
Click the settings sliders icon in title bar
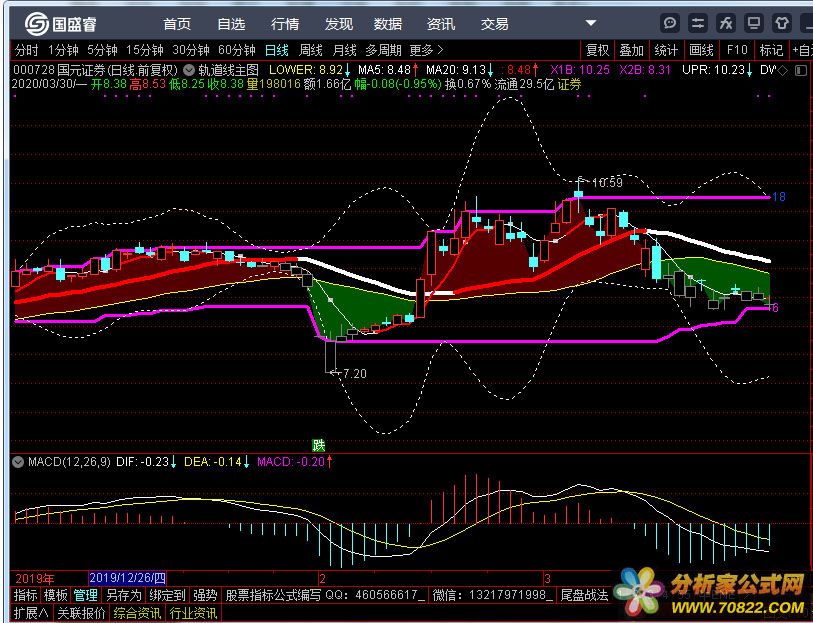click(697, 22)
